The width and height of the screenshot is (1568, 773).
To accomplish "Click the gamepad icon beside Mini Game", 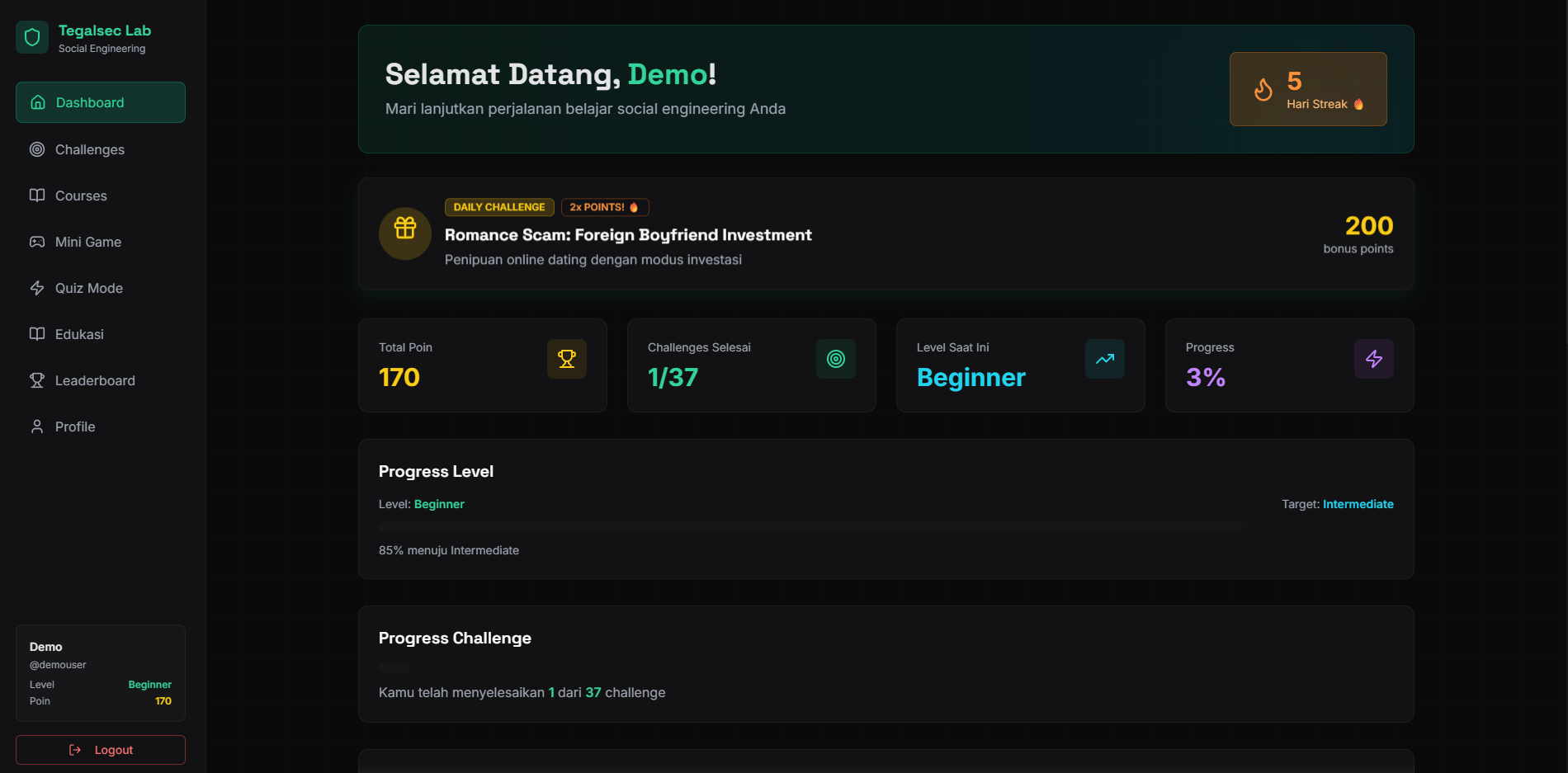I will click(x=37, y=242).
